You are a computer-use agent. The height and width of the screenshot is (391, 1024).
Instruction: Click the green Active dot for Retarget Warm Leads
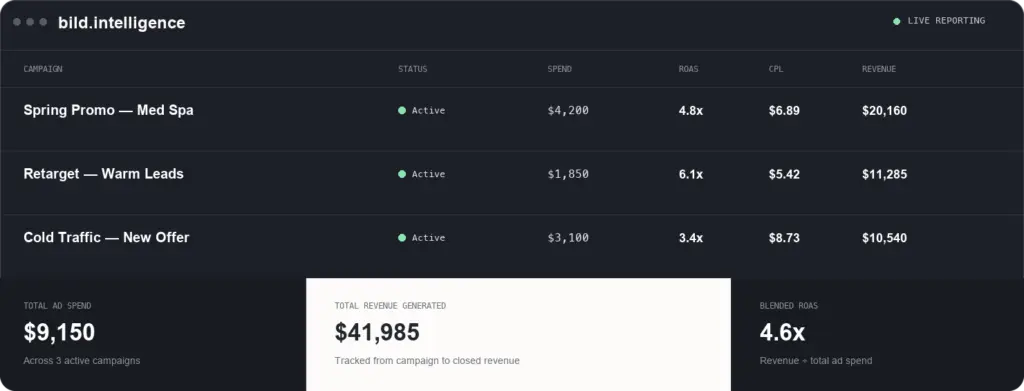(x=402, y=174)
